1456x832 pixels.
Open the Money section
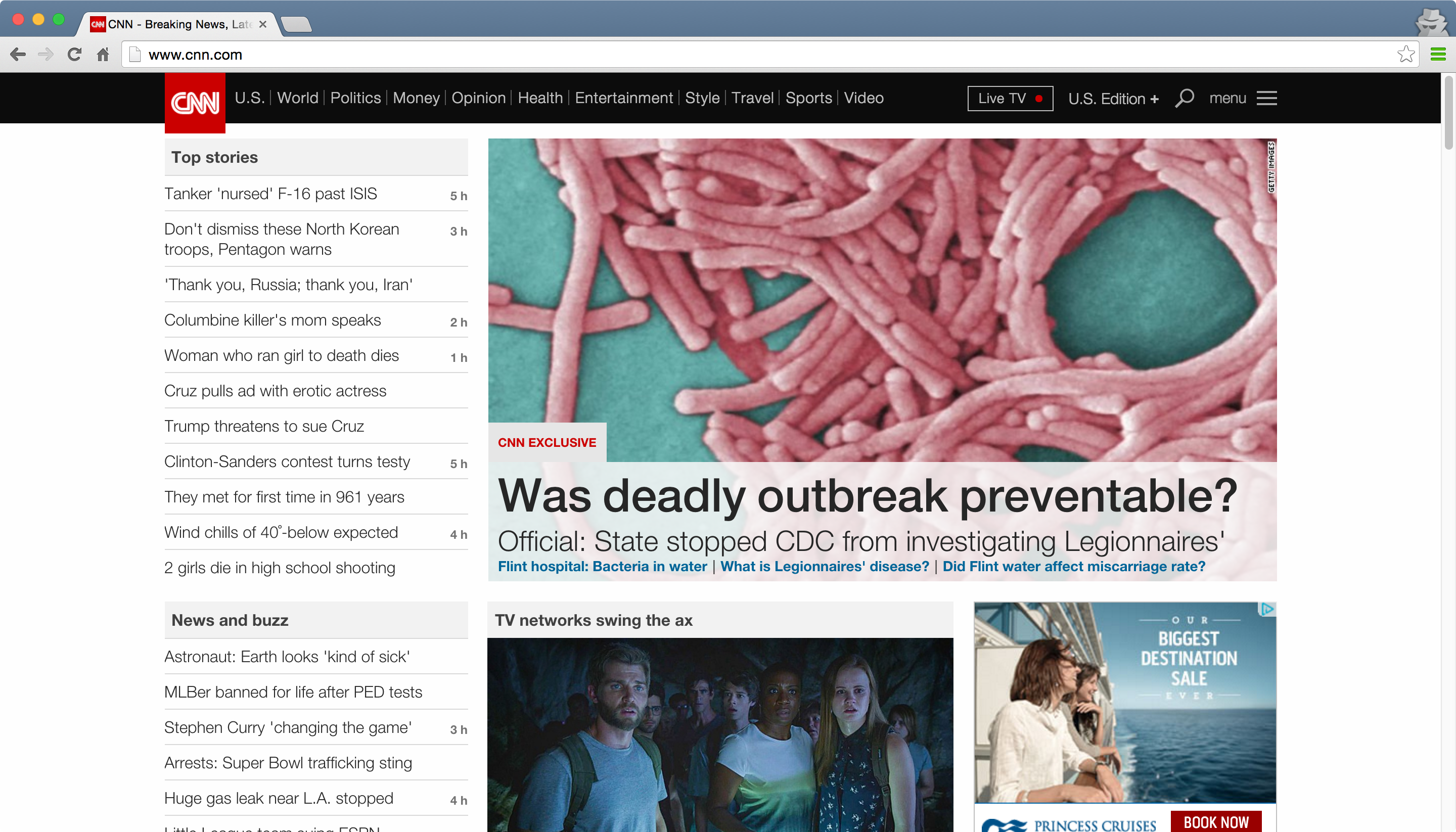416,98
